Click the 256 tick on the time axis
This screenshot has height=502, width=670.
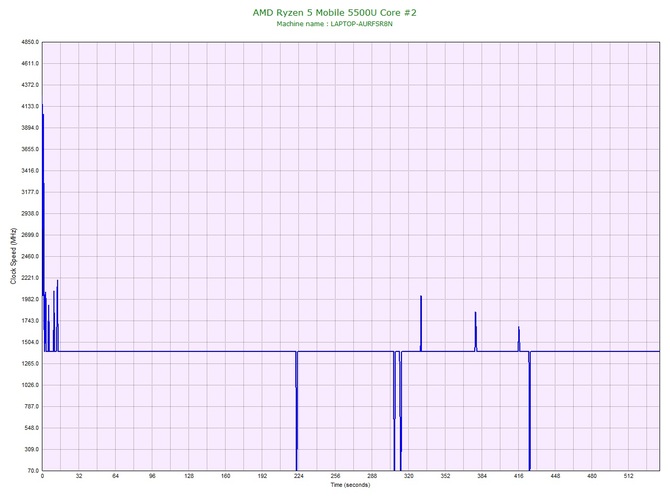pos(335,476)
